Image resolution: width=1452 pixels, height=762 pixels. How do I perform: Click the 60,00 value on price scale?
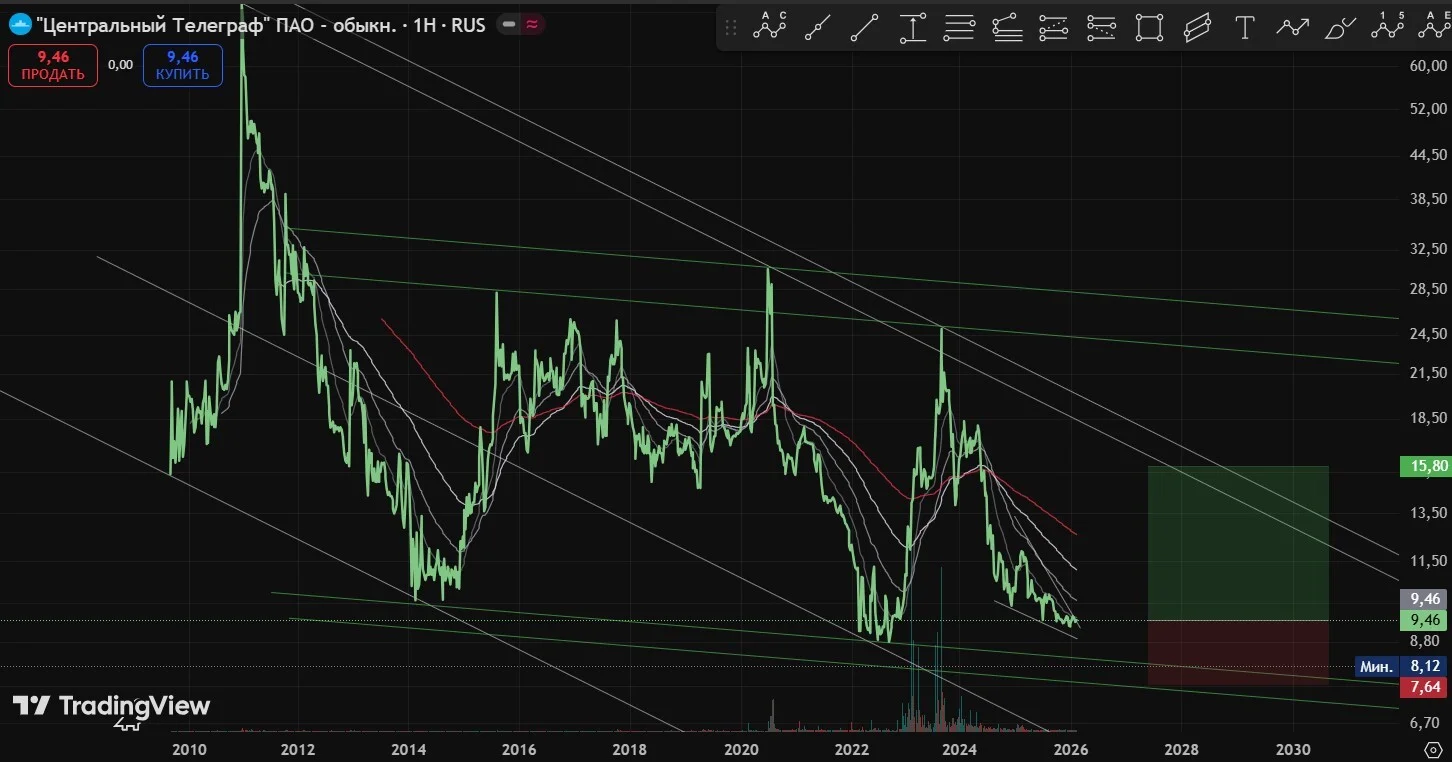click(1426, 66)
